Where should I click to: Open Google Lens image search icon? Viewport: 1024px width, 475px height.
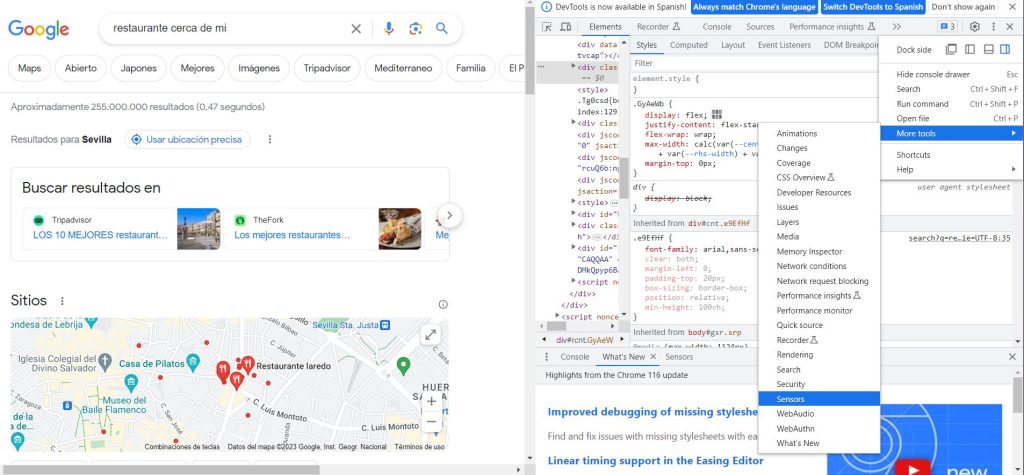[x=415, y=29]
